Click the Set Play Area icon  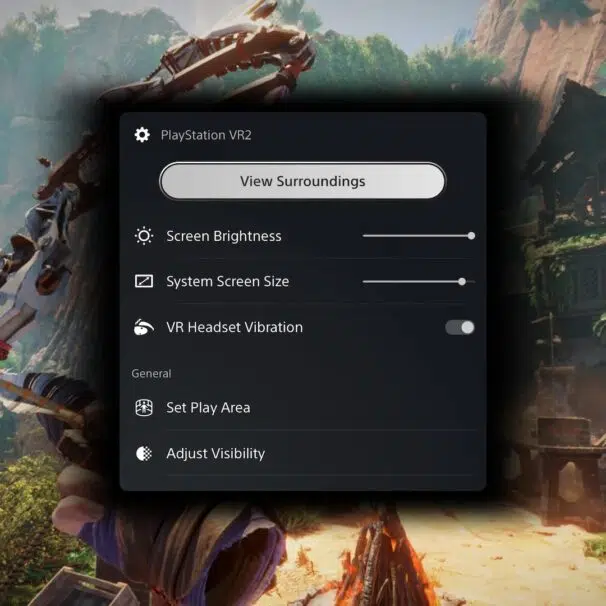click(x=144, y=408)
